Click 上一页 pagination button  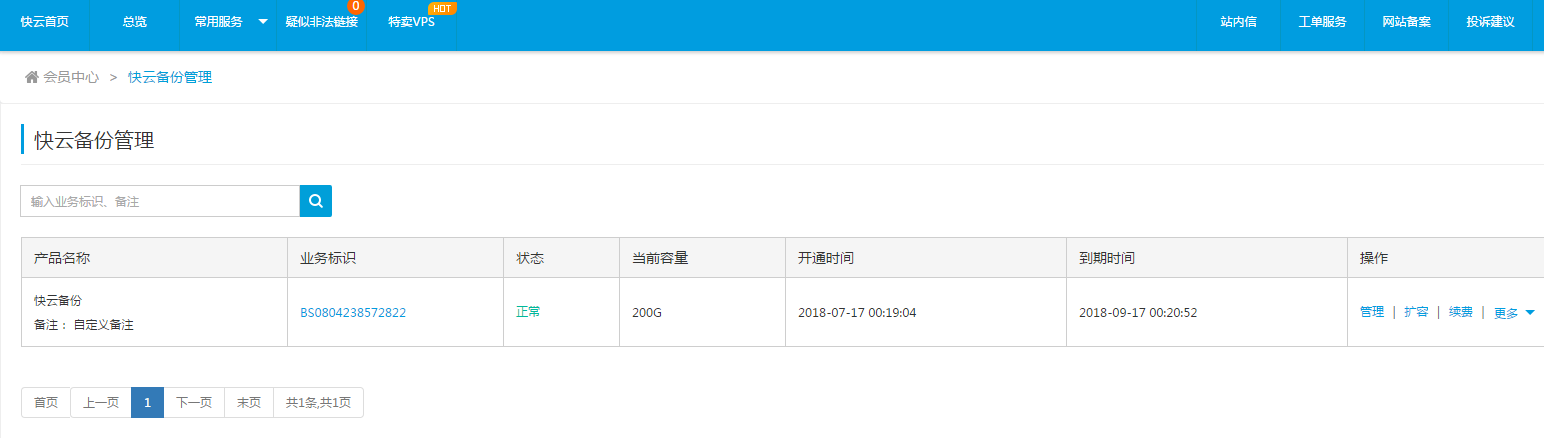point(101,403)
